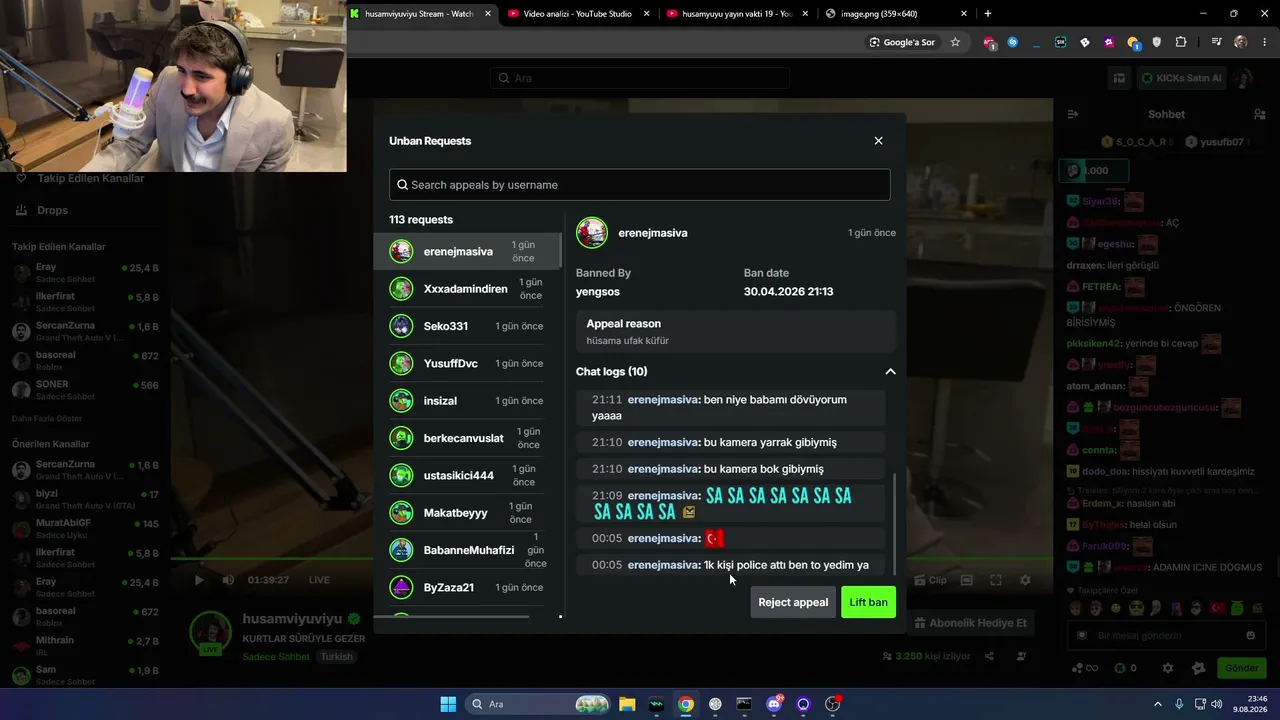Switch to husamyuyu yayın vakti 19 tab

click(x=736, y=14)
